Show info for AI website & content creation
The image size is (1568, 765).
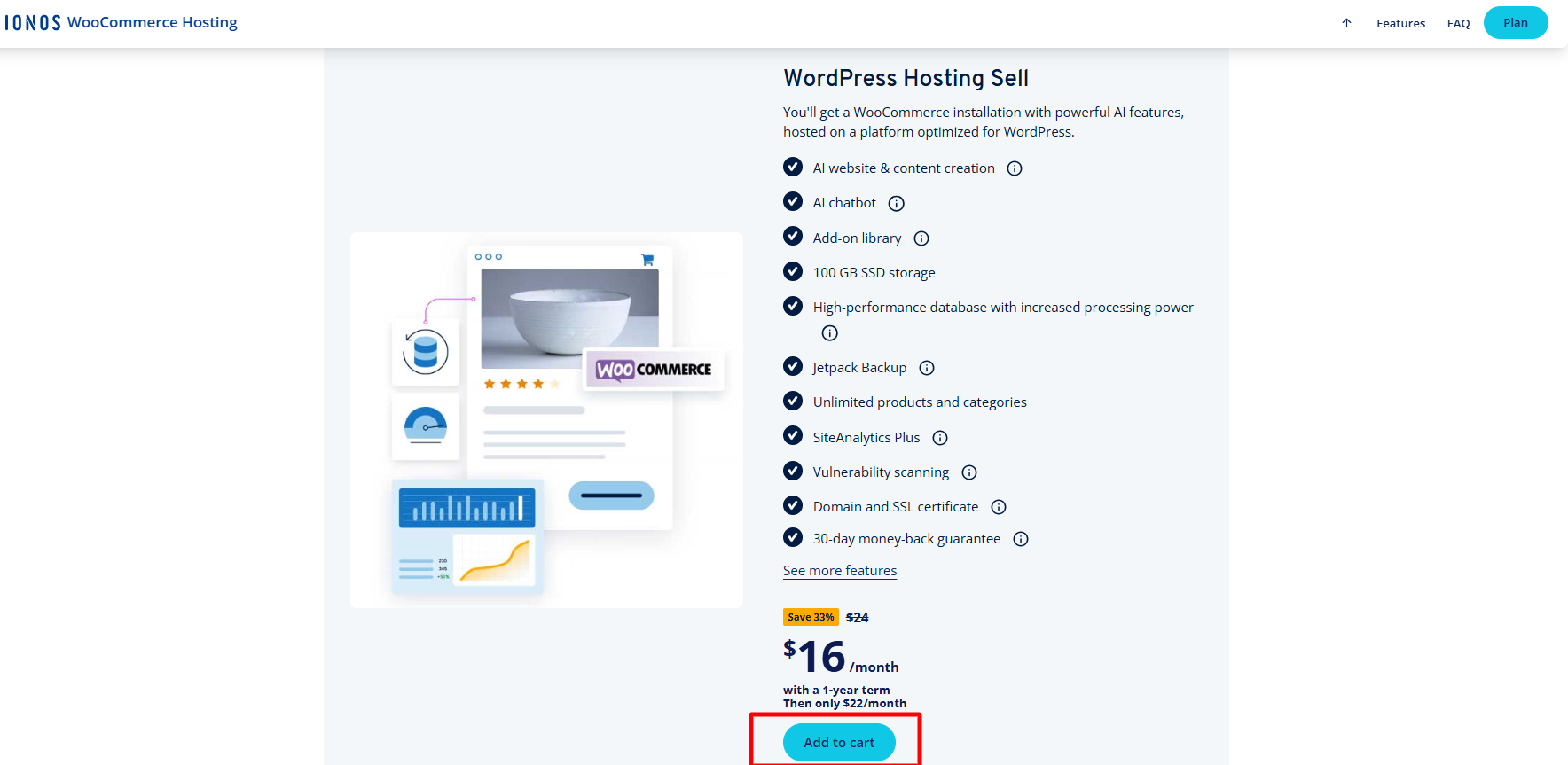click(1015, 168)
